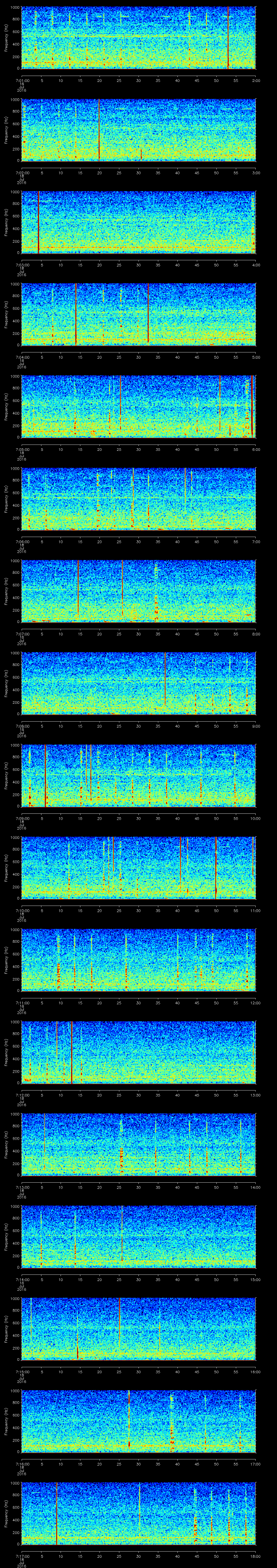Select the spectrogram panel starting at 7:07:00

138,591
